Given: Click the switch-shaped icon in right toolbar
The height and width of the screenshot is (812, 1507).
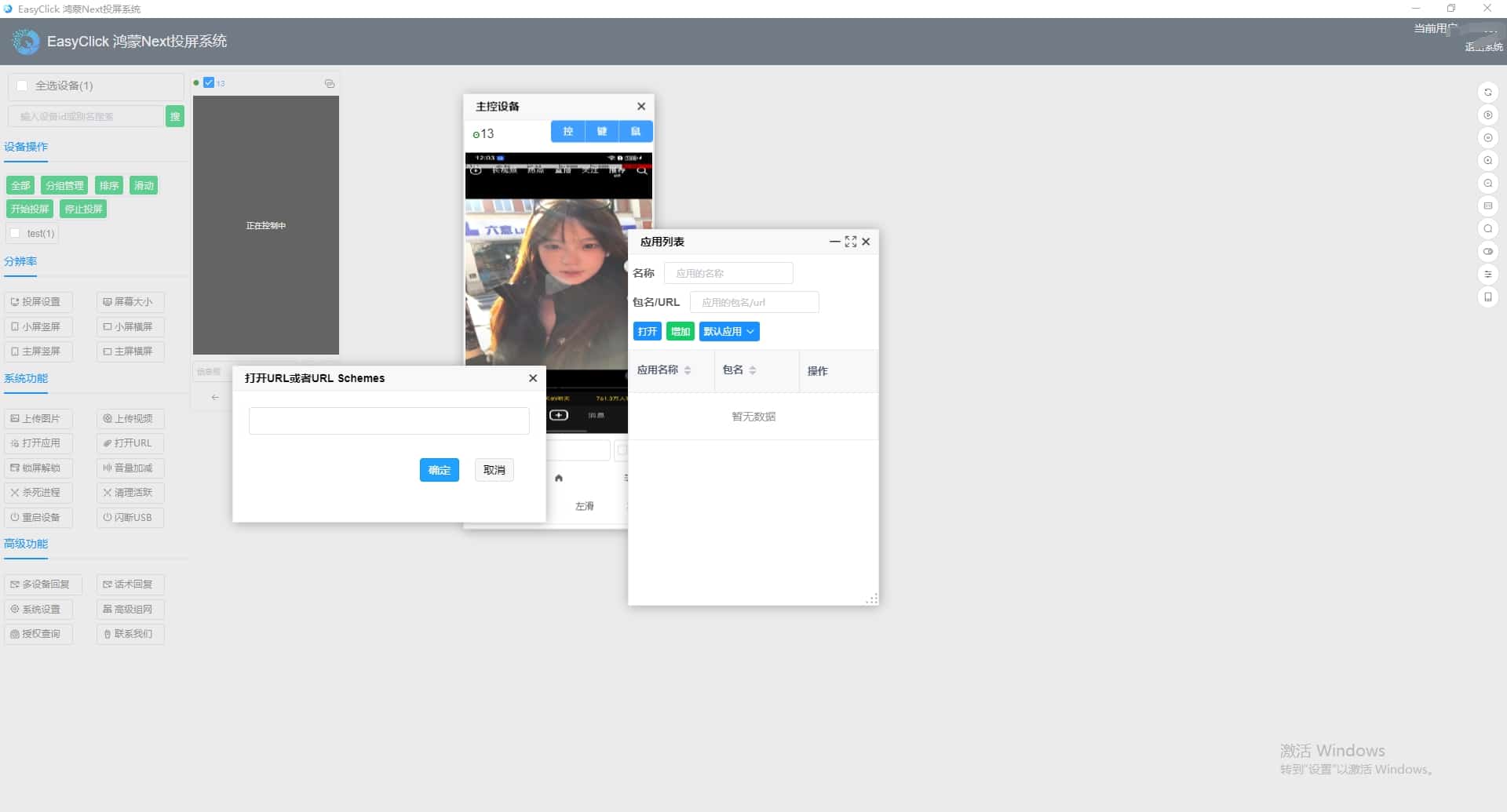Looking at the screenshot, I should coord(1487,252).
